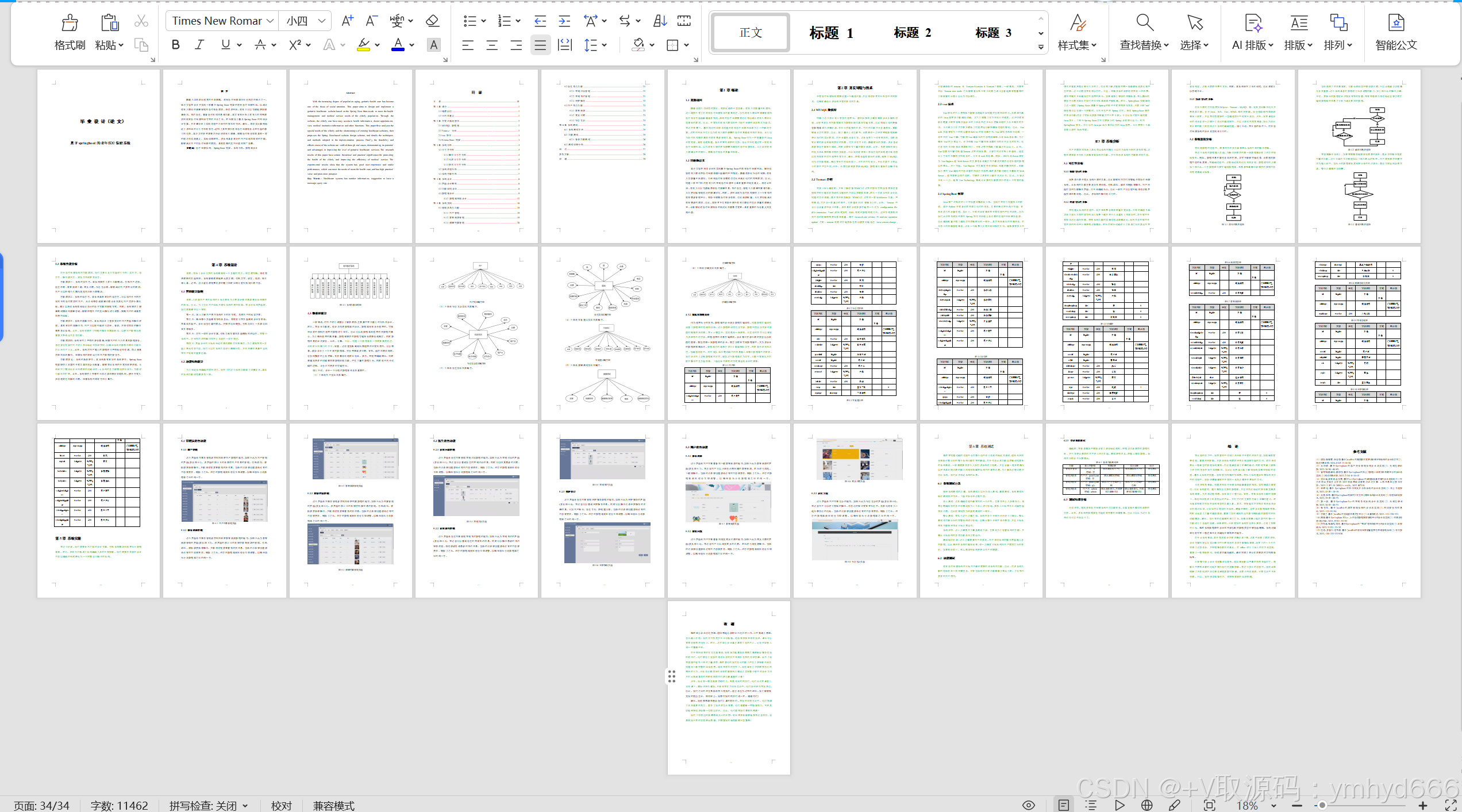The height and width of the screenshot is (812, 1462).
Task: Click the Find and Replace (查找替换) magnifier
Action: 1144,23
